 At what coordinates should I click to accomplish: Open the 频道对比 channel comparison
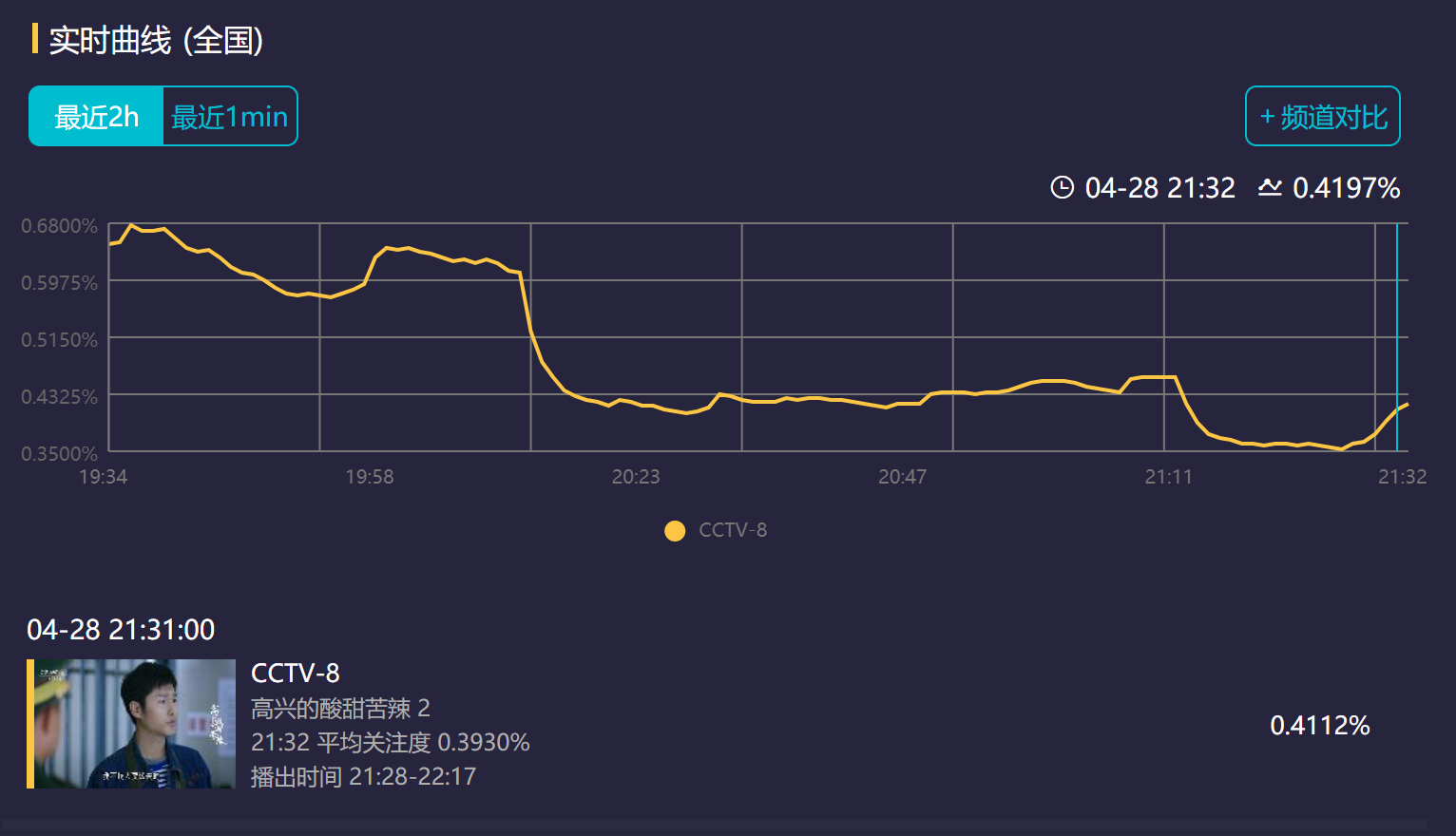(x=1323, y=116)
